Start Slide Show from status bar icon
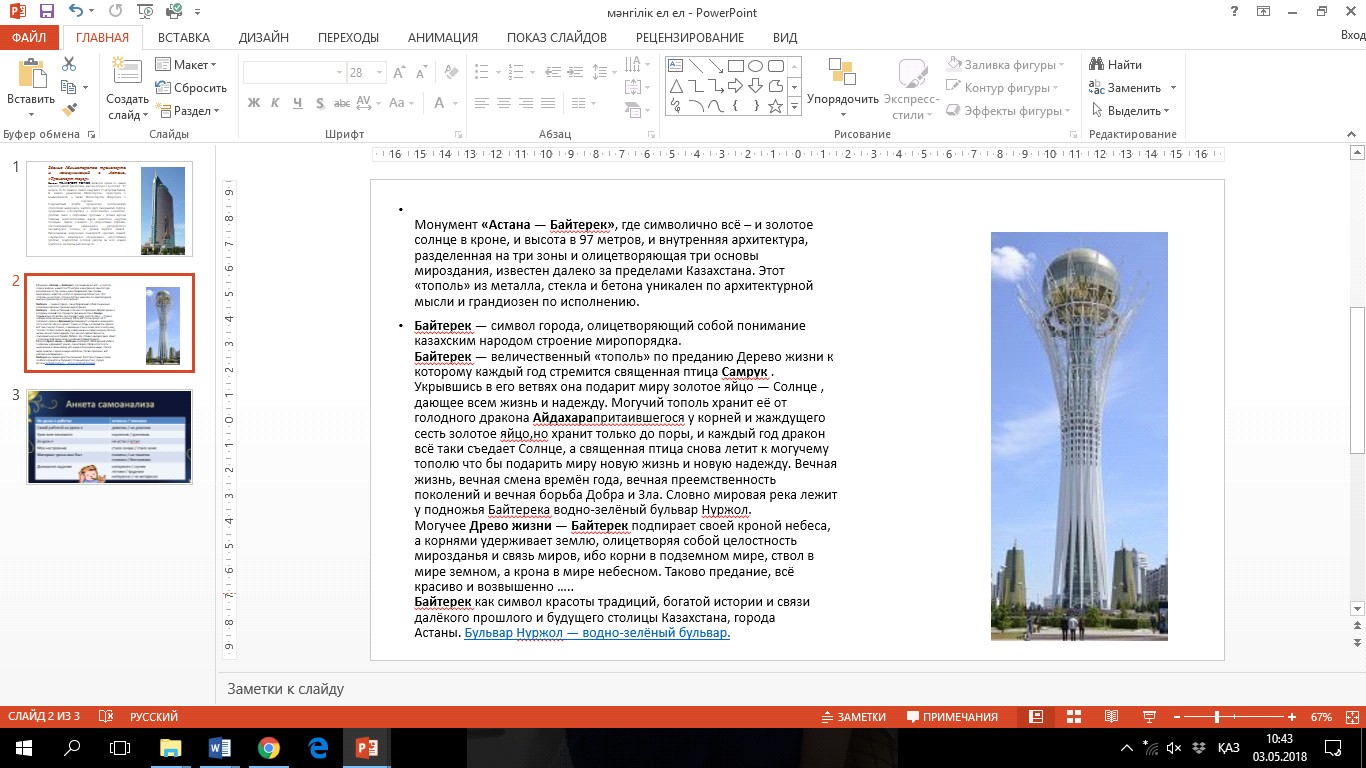The height and width of the screenshot is (768, 1366). pyautogui.click(x=1149, y=717)
